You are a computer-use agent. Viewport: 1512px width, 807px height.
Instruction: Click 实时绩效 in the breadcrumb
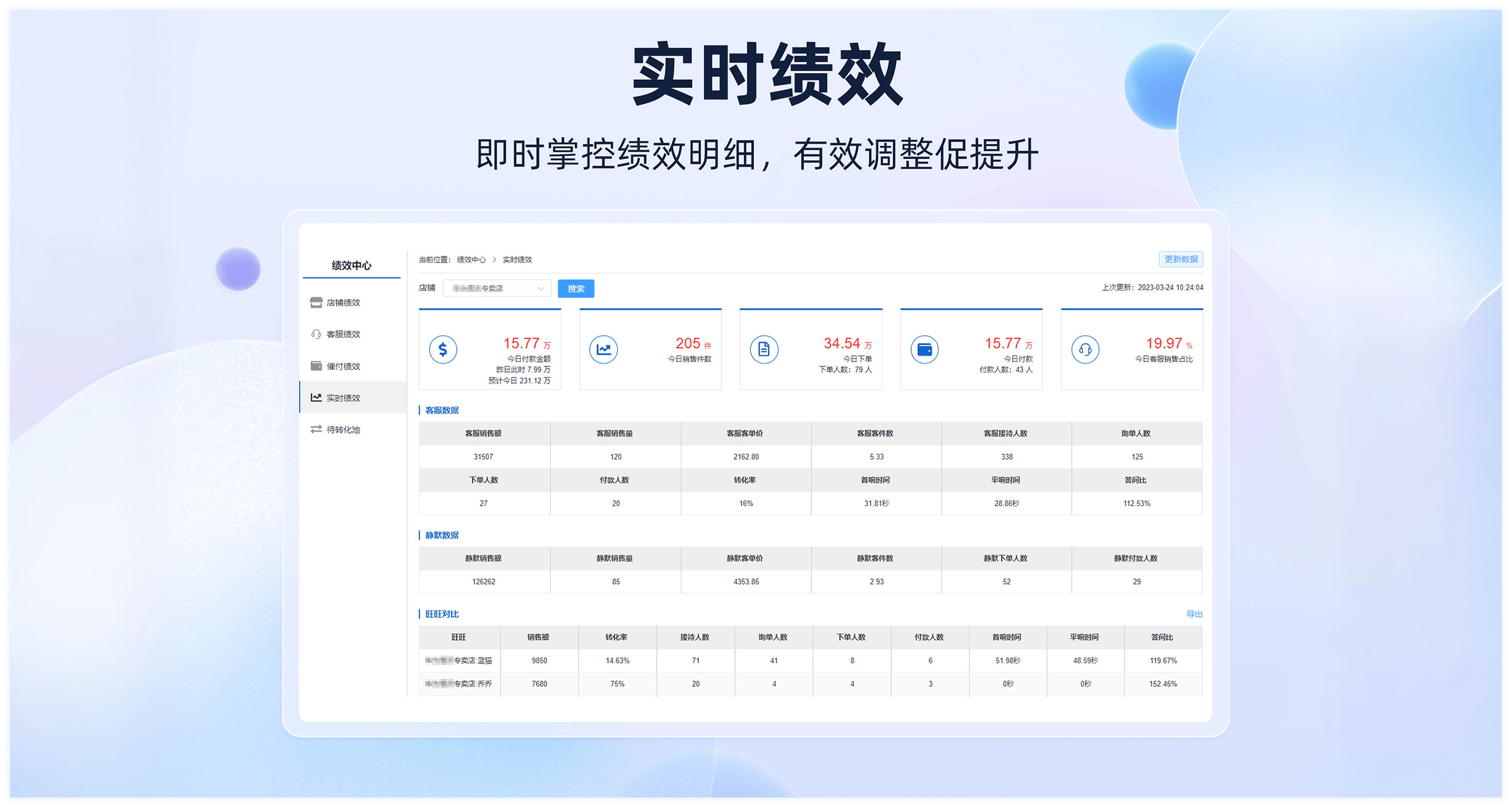(x=517, y=260)
